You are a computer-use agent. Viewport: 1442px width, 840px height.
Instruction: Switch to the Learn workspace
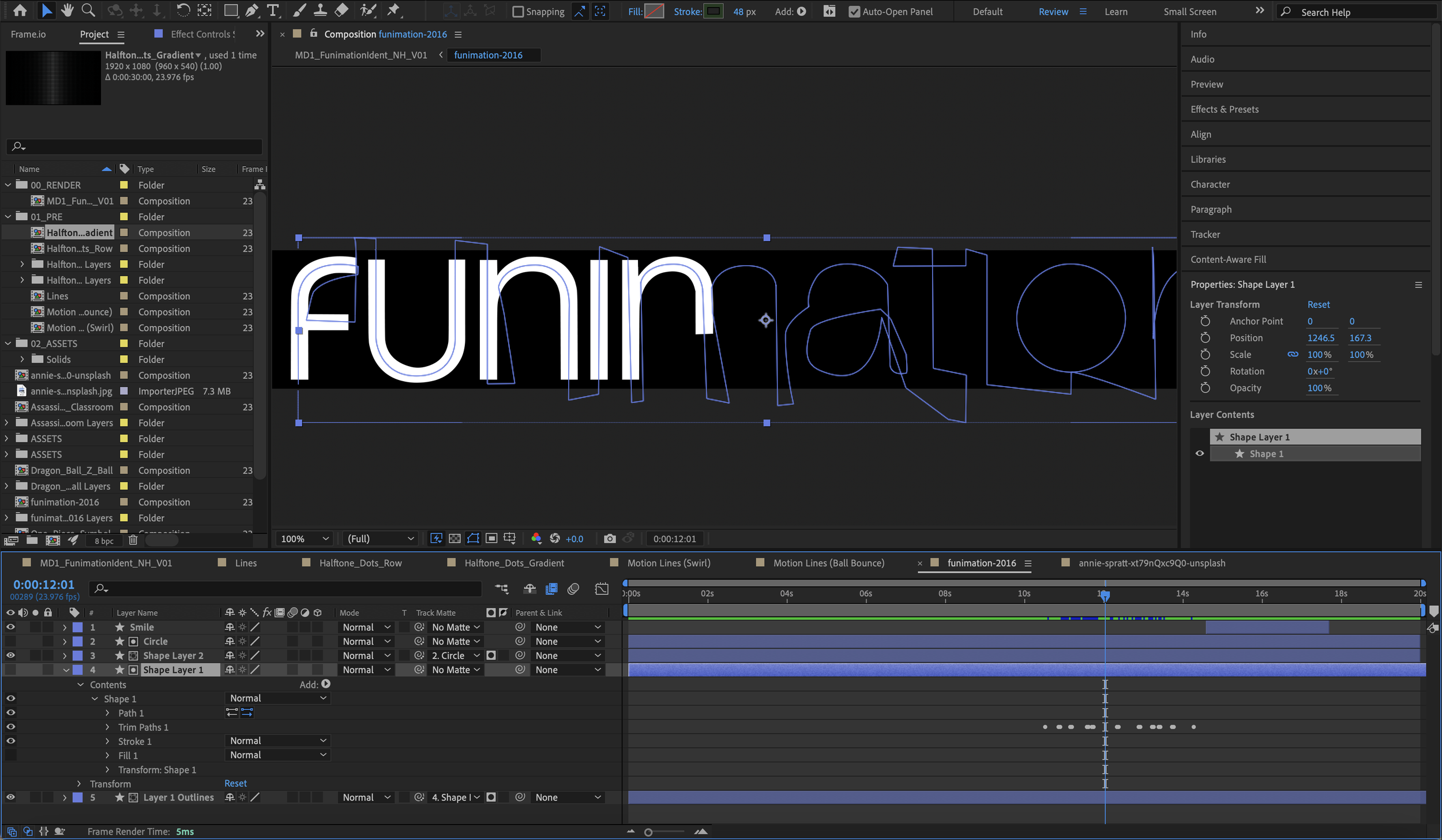[1116, 12]
